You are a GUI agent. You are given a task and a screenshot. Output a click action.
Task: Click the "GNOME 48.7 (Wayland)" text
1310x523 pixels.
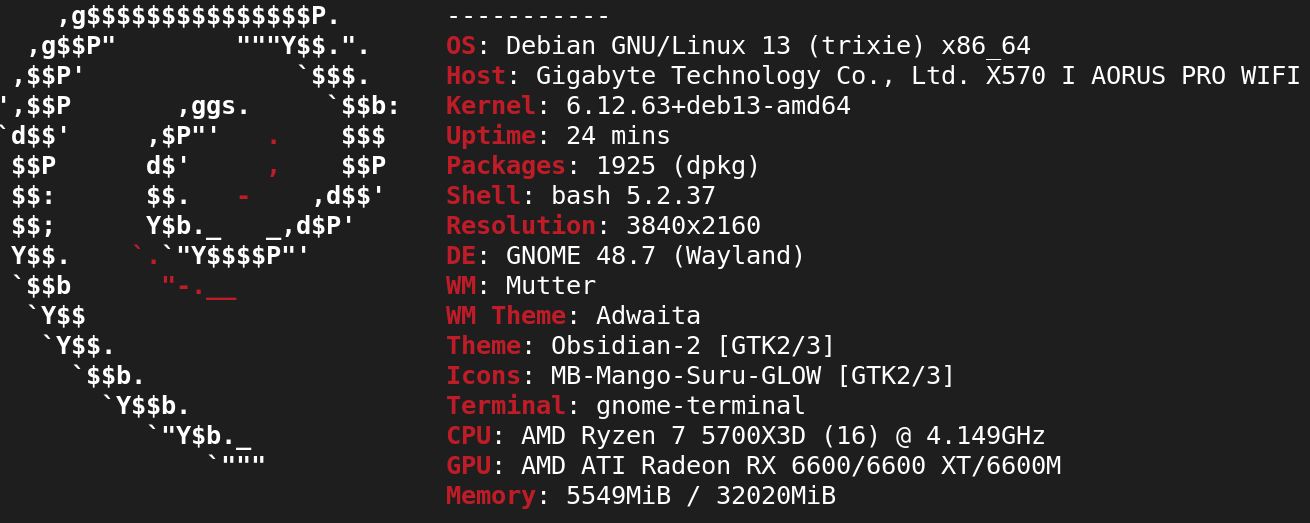655,256
